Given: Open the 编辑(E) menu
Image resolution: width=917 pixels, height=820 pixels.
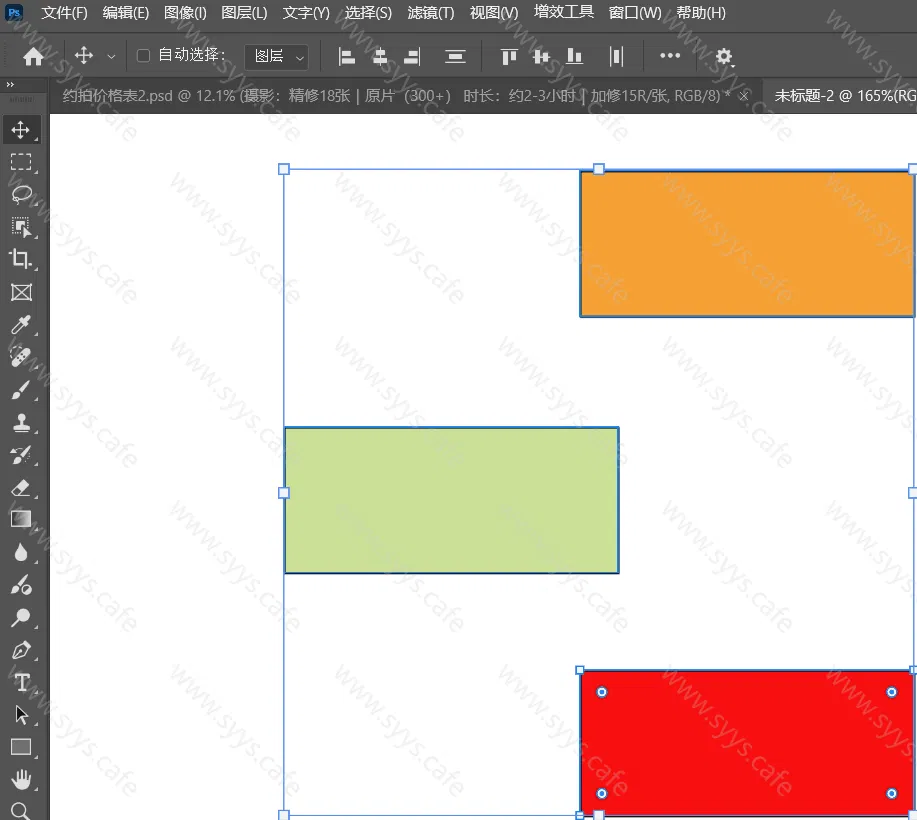Looking at the screenshot, I should point(126,12).
